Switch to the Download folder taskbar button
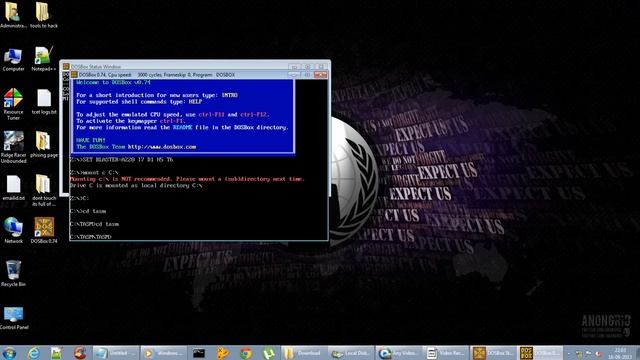The image size is (640, 360). (x=304, y=353)
